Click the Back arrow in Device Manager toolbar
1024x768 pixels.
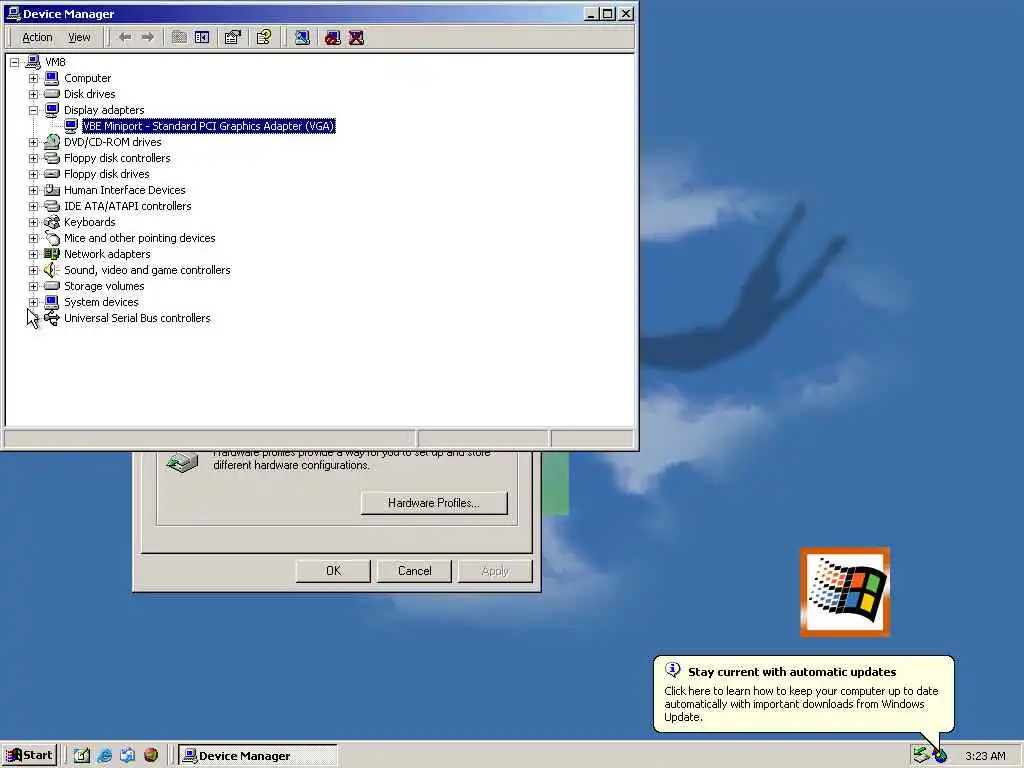click(125, 37)
